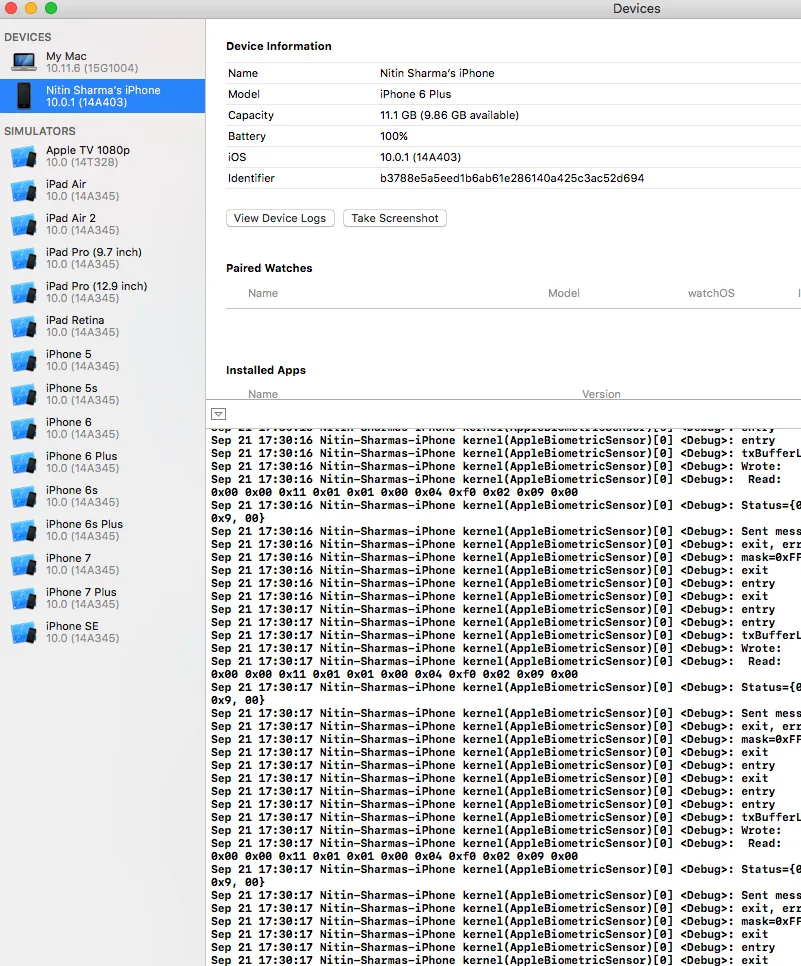Viewport: 801px width, 966px height.
Task: Click the device identifier value b3788e5a5eed1b6ab61e…
Action: click(x=512, y=178)
